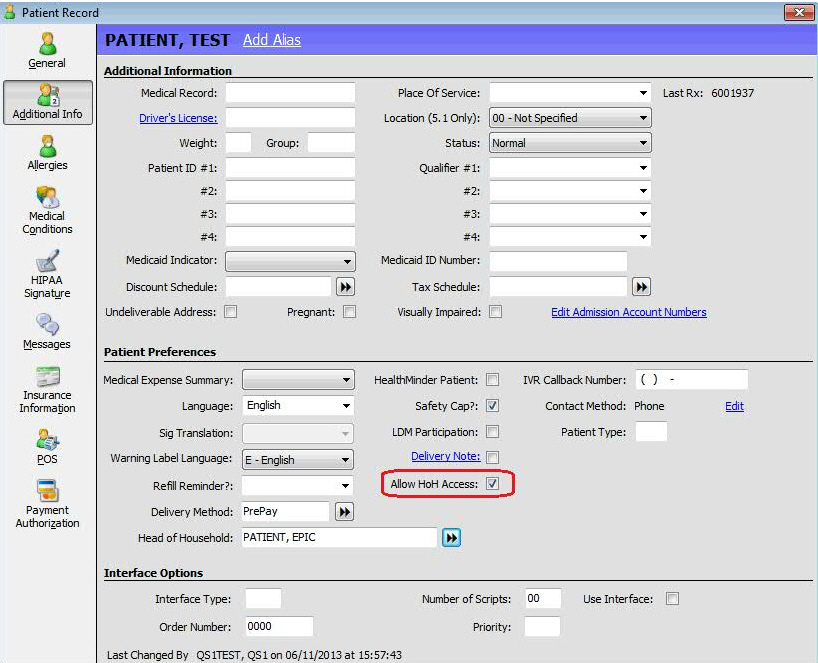Open the Medical Conditions section

tap(47, 209)
